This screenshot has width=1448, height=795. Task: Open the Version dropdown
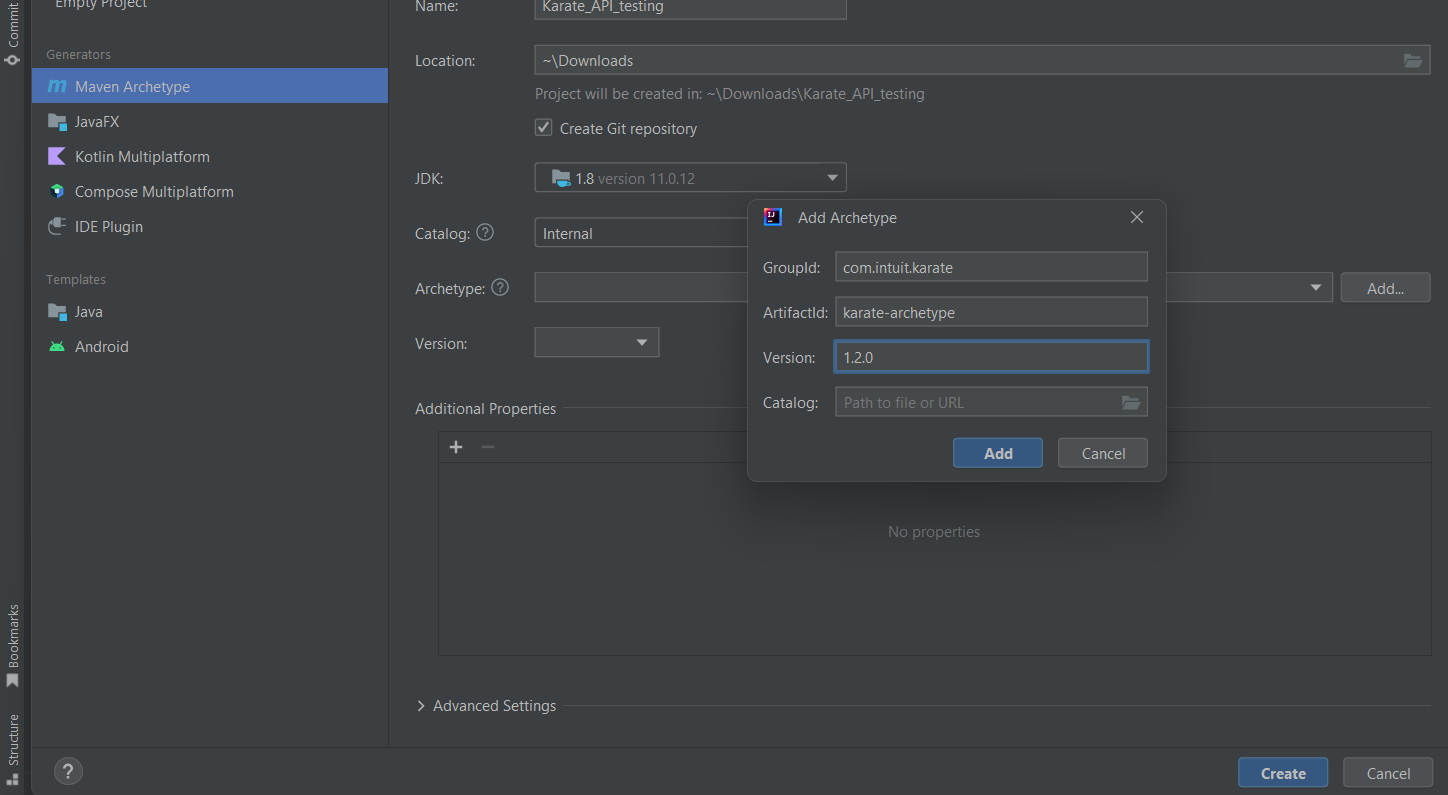click(x=597, y=342)
